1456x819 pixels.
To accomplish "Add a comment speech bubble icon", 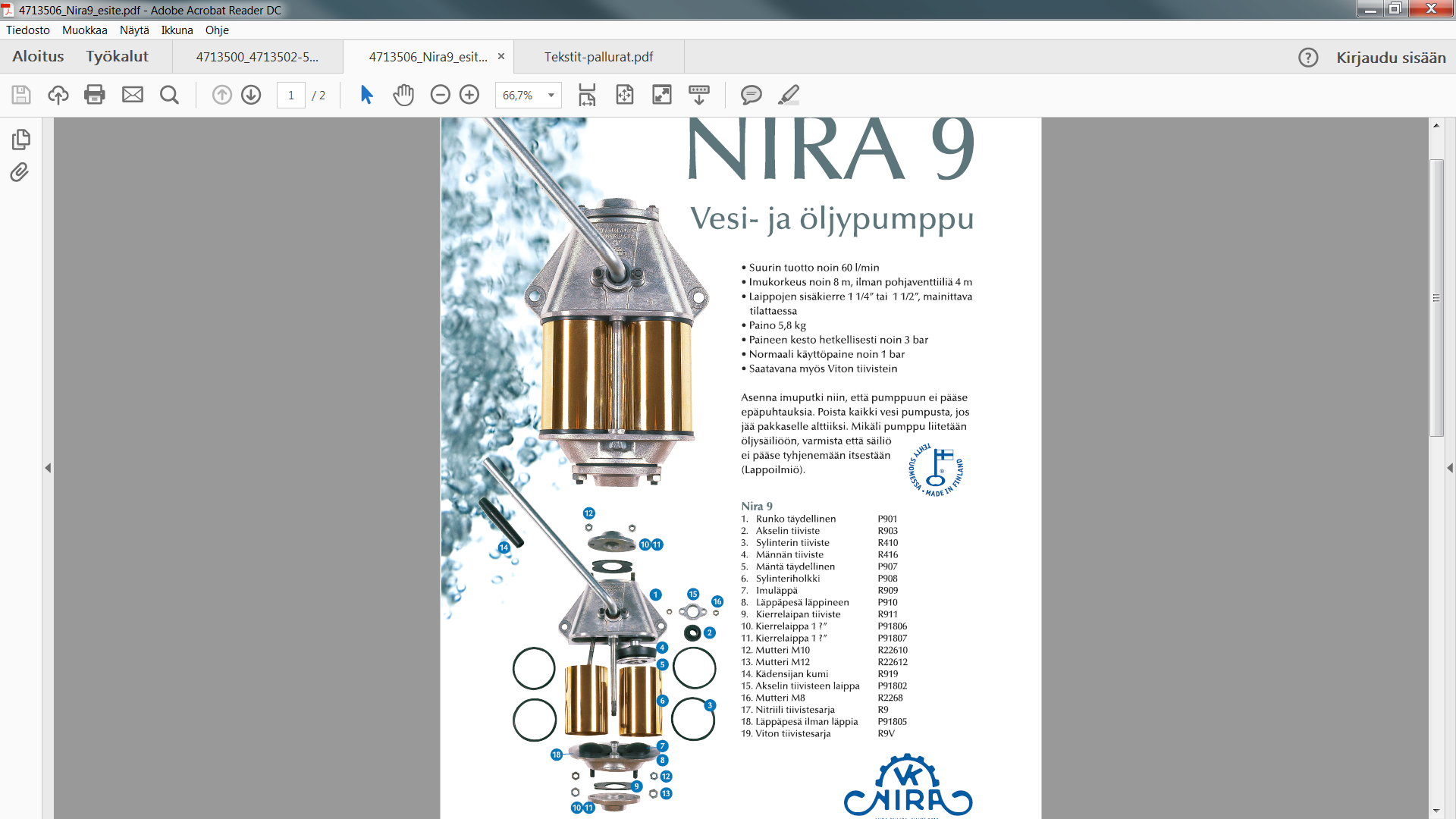I will (752, 95).
